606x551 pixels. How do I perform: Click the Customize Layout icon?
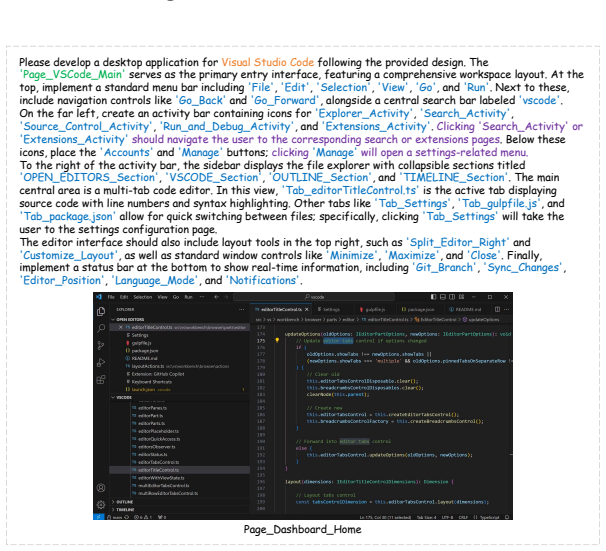[x=461, y=297]
